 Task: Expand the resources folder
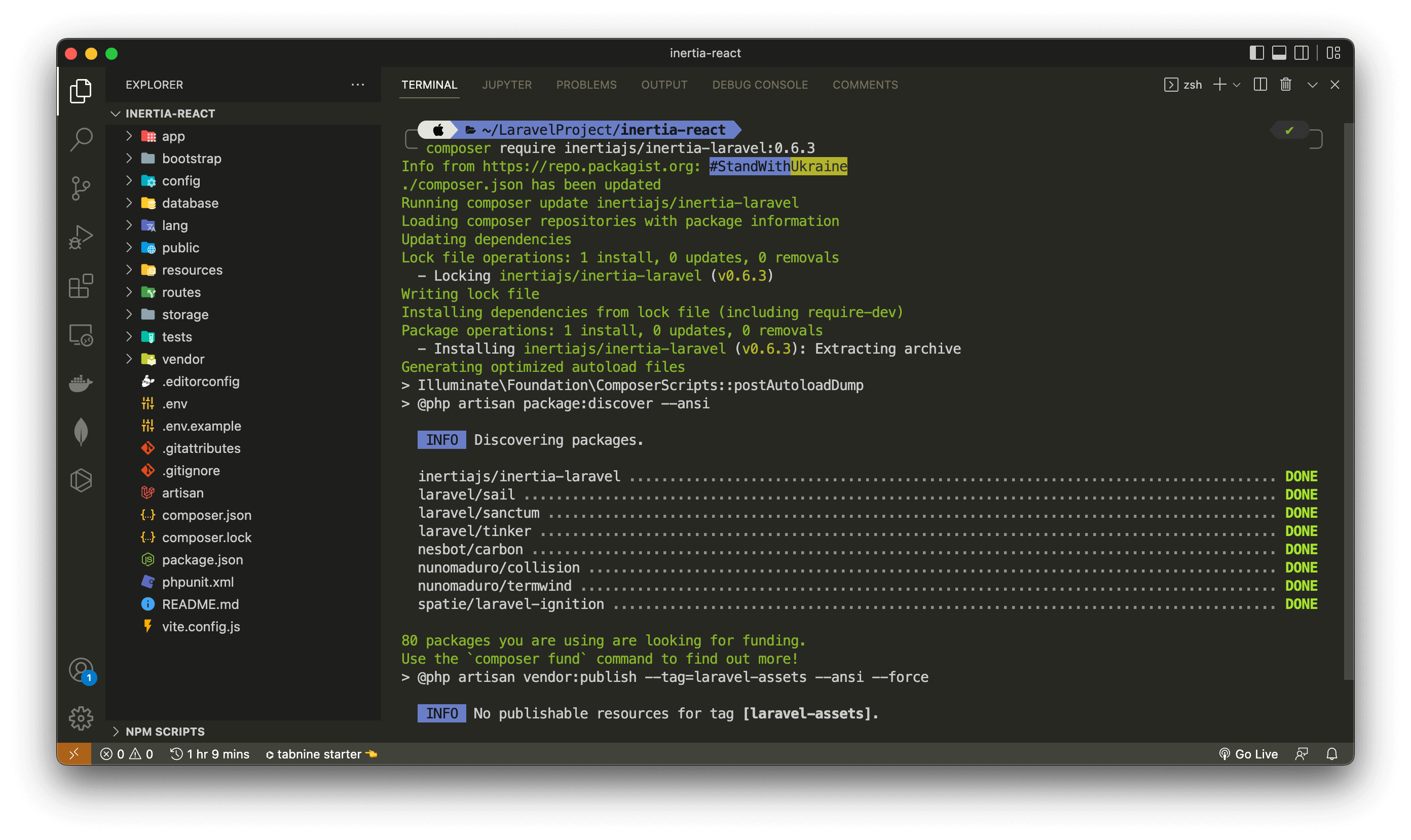coord(192,270)
